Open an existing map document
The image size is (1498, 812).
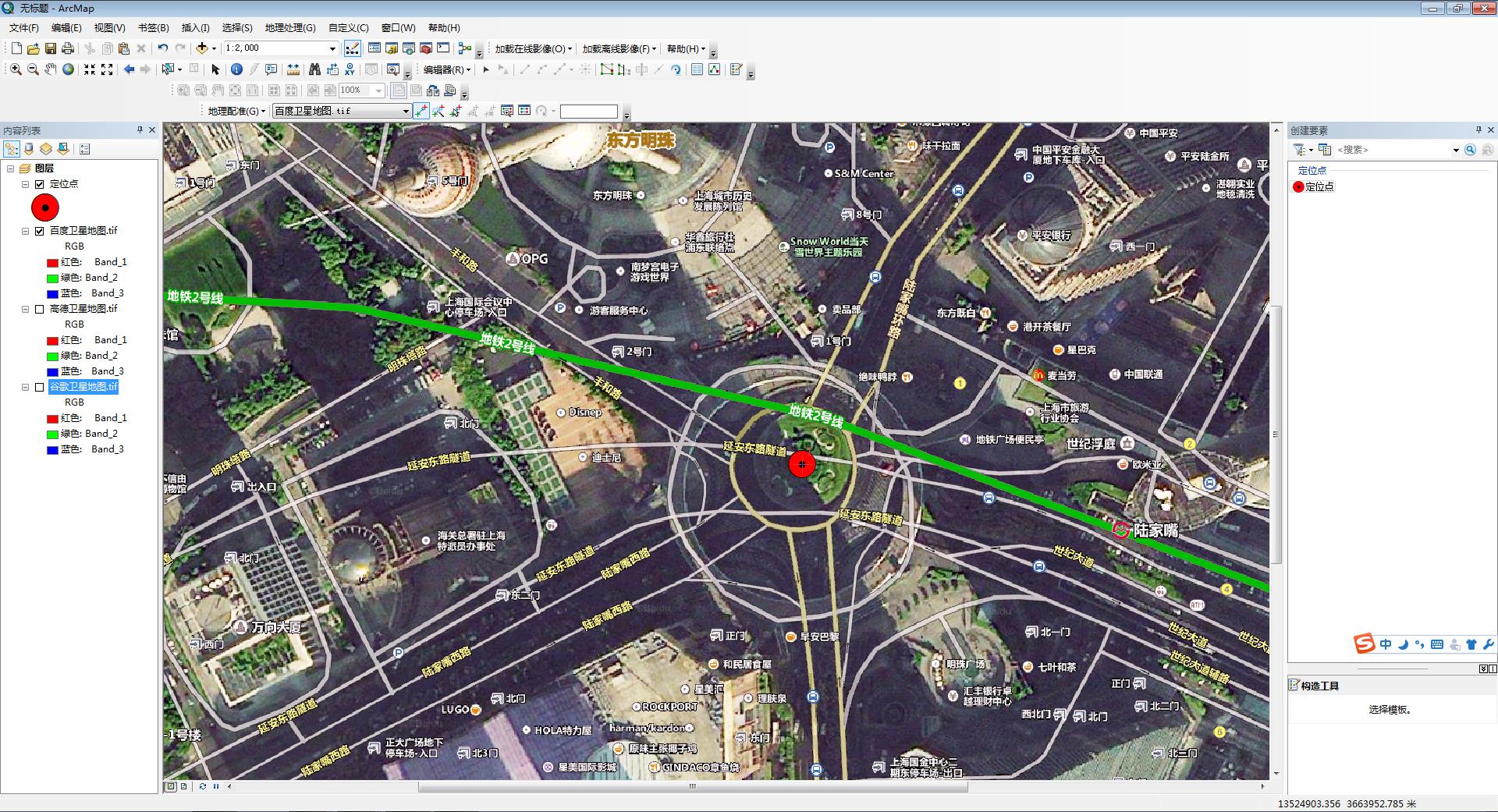(33, 48)
